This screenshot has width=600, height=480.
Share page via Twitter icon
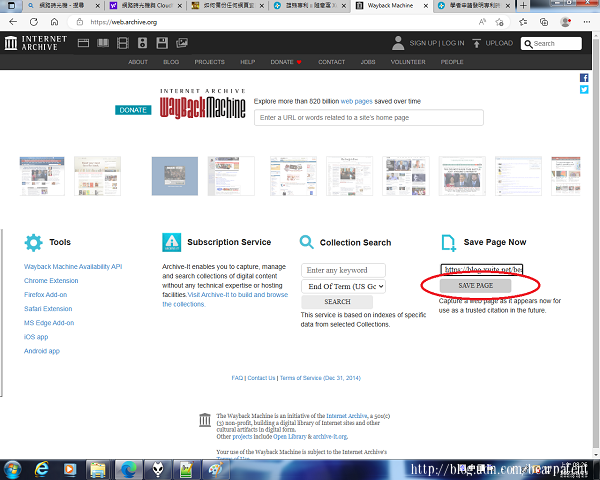click(584, 90)
